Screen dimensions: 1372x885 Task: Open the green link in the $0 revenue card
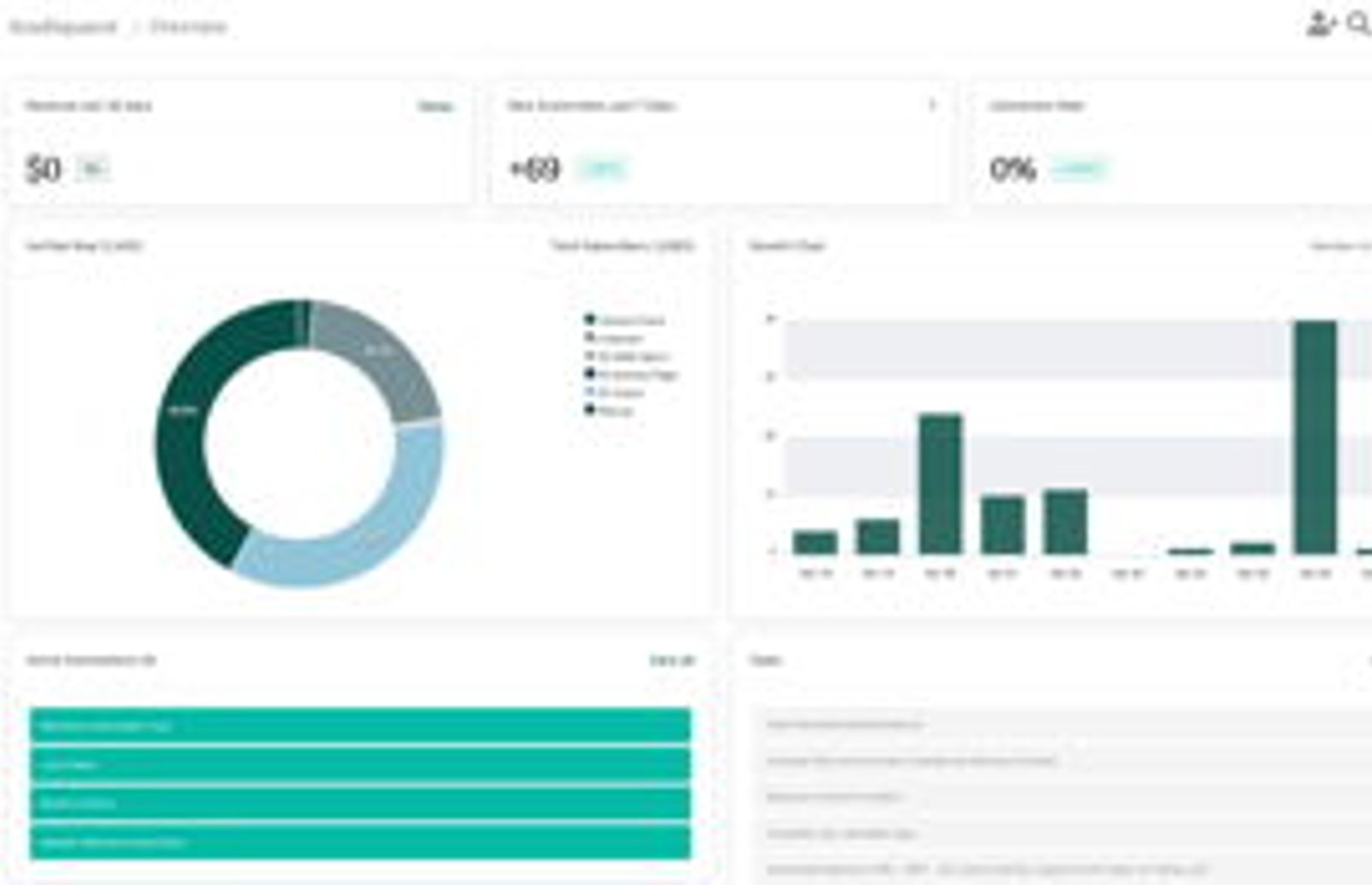coord(435,106)
